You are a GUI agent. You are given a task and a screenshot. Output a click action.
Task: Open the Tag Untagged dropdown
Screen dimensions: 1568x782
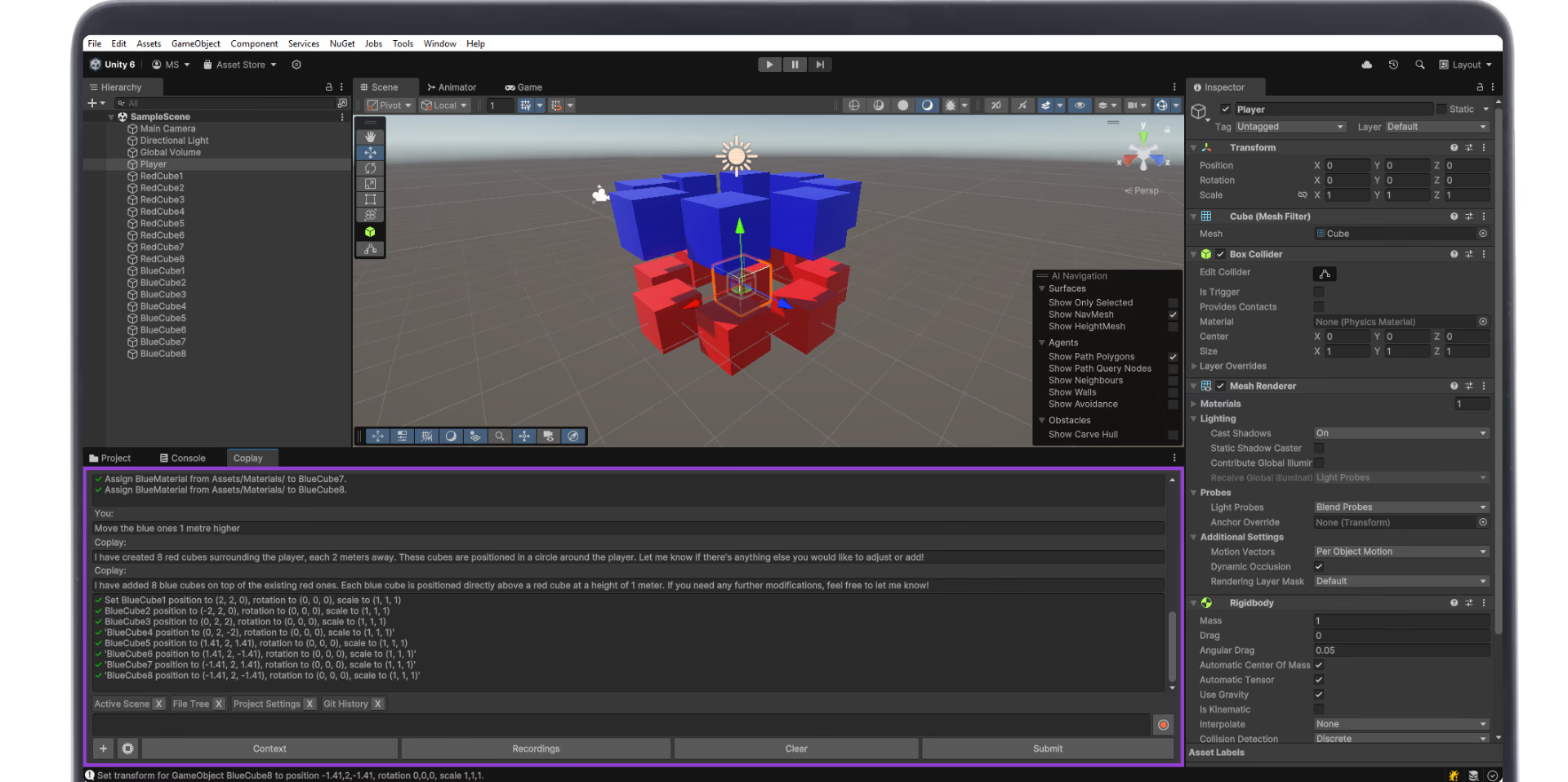click(x=1290, y=127)
